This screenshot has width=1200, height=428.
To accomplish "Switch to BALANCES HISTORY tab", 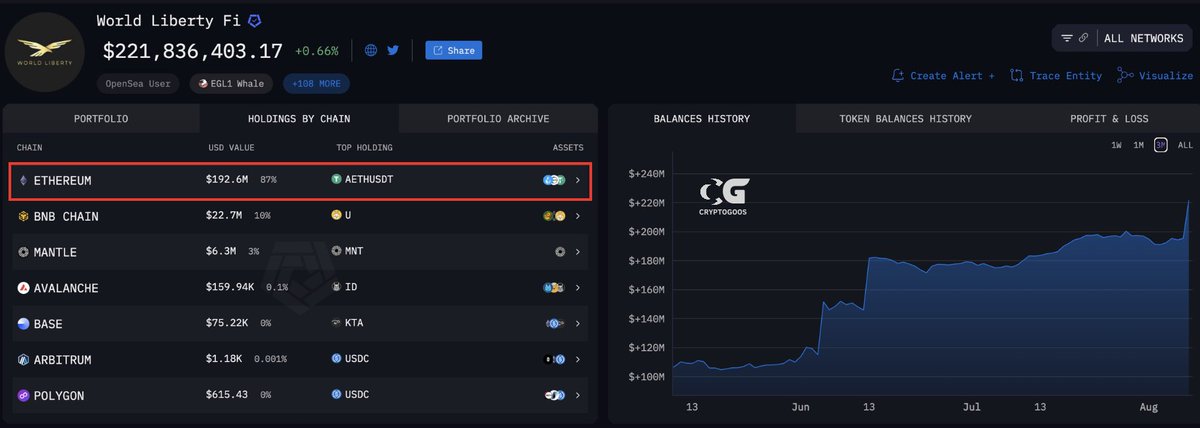I will [702, 118].
